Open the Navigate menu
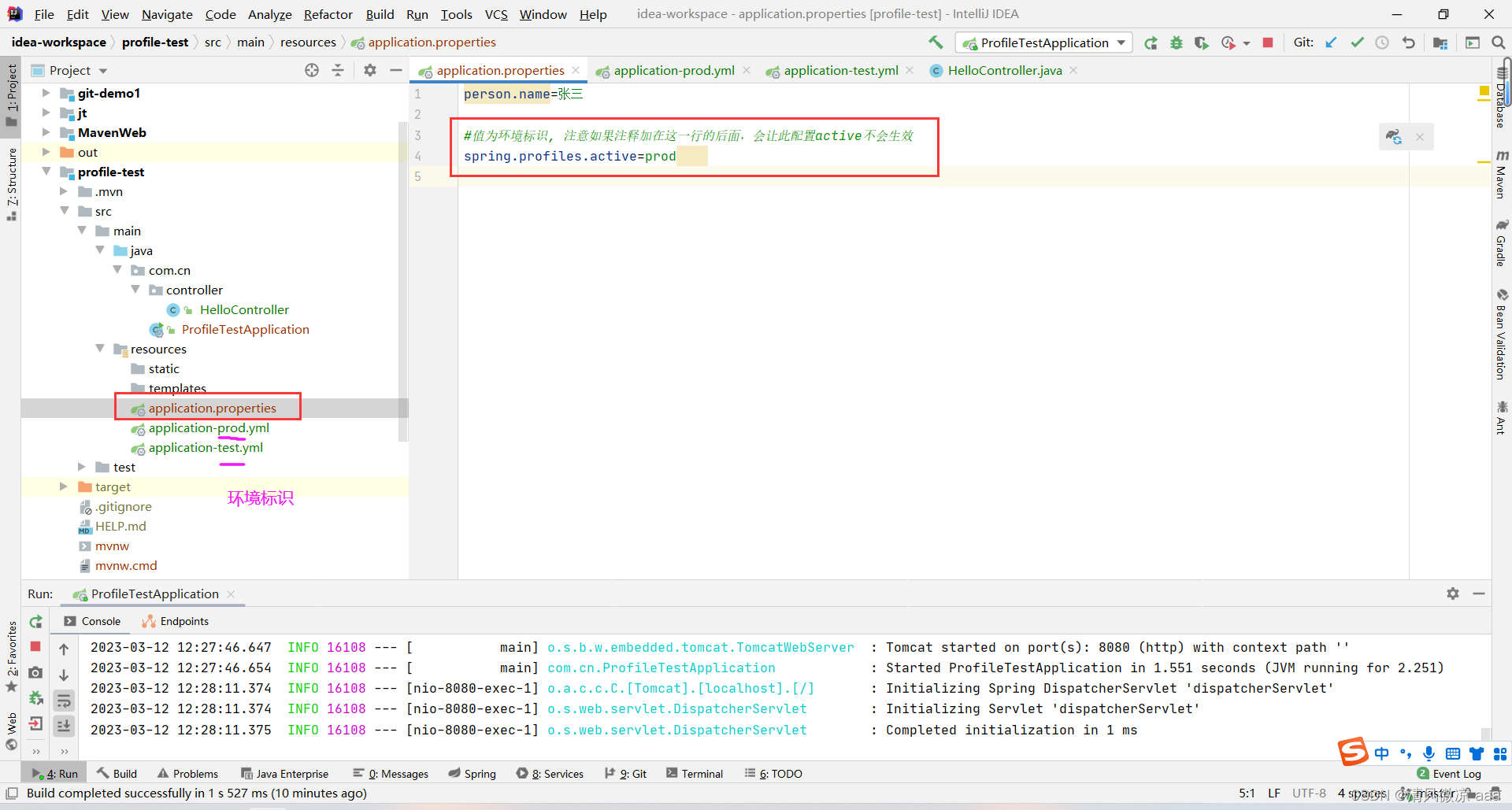Viewport: 1512px width, 810px height. [167, 14]
